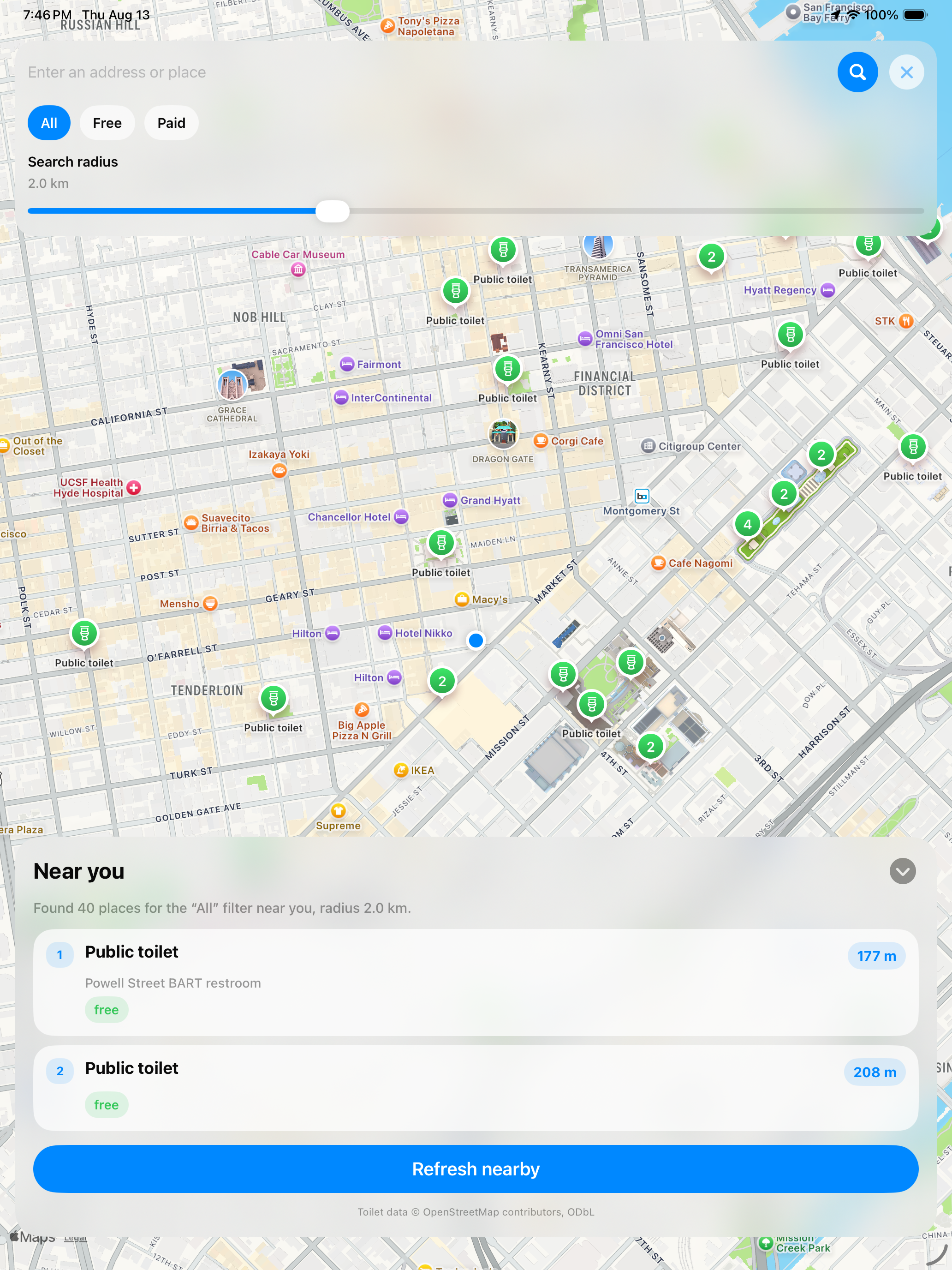Tap the Fairmont hotel icon
The width and height of the screenshot is (952, 1270).
point(346,364)
